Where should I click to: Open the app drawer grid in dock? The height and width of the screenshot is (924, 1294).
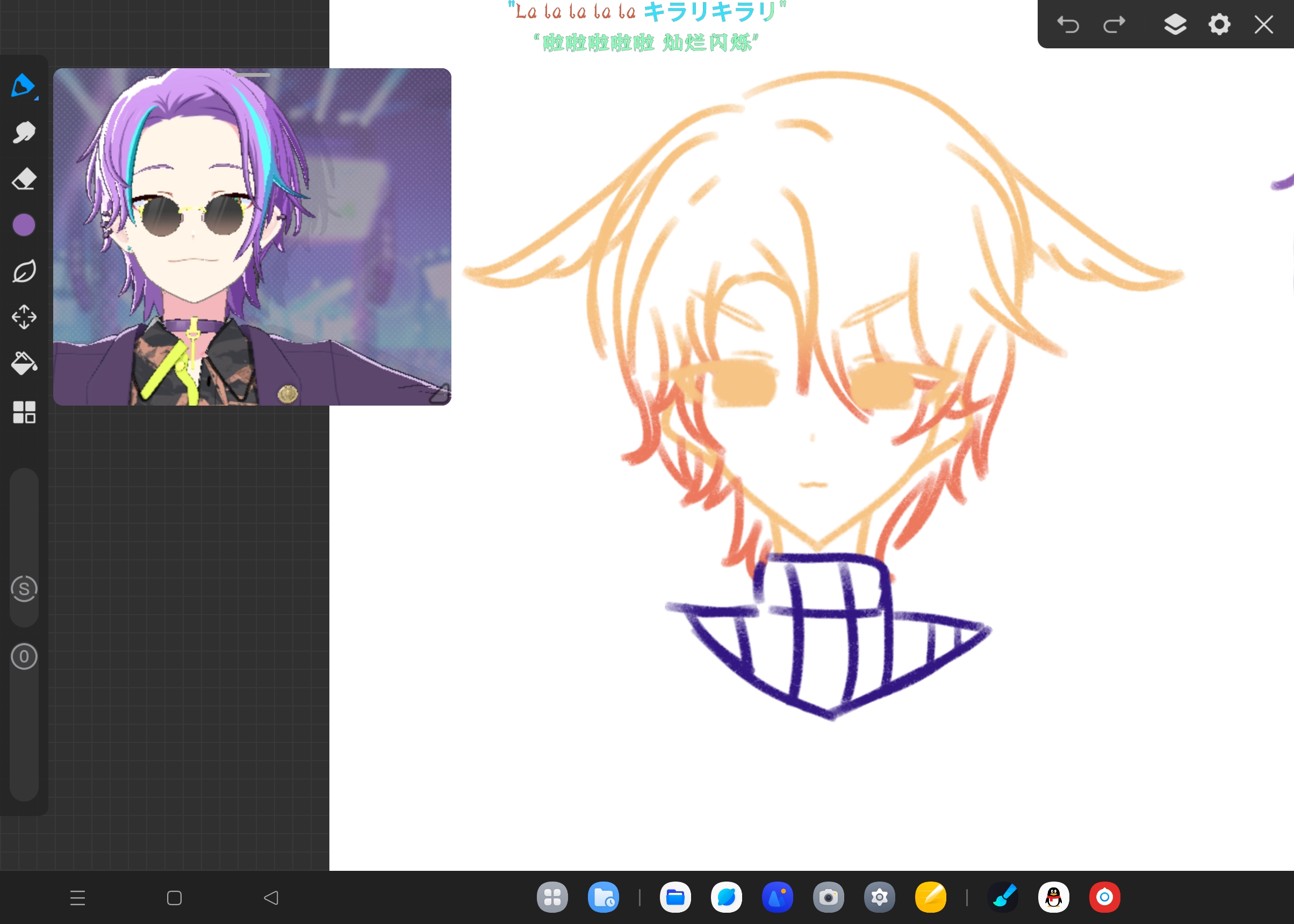[552, 897]
